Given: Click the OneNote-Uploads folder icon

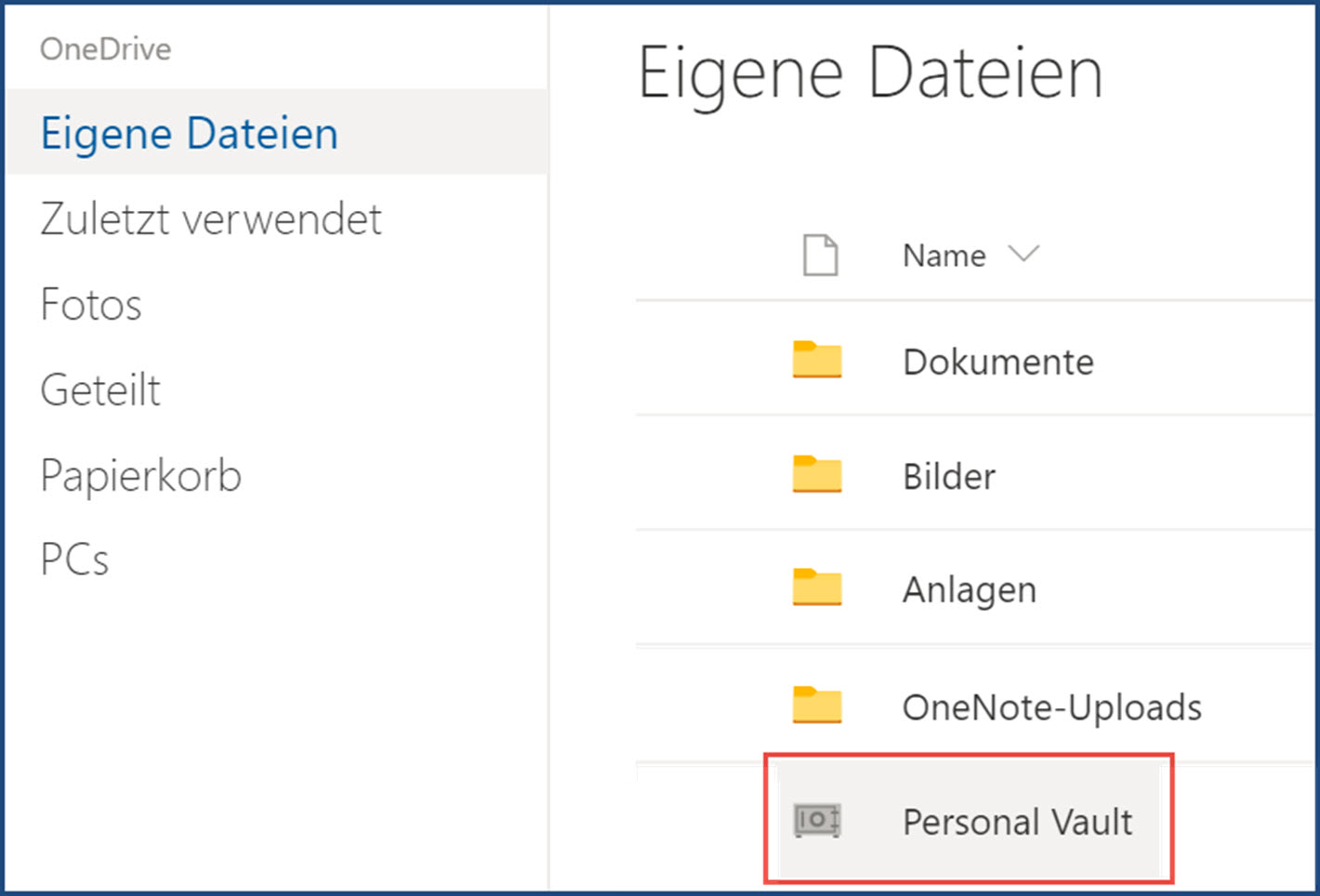Looking at the screenshot, I should pos(817,705).
